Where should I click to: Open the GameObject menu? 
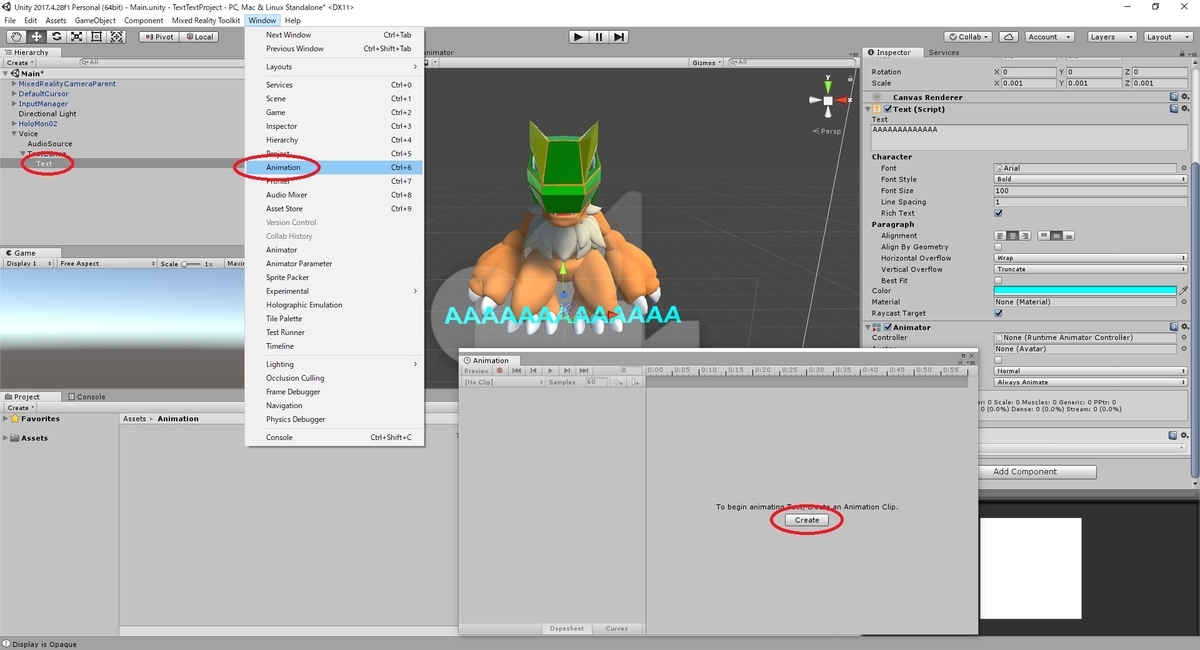pyautogui.click(x=95, y=20)
